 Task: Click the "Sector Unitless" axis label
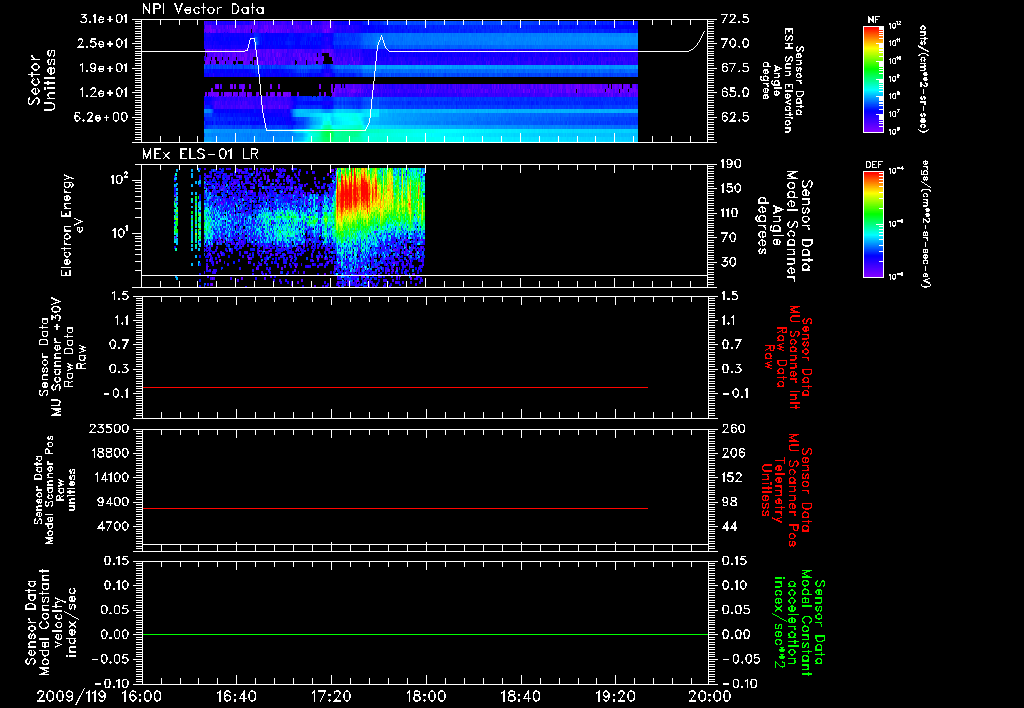42,80
